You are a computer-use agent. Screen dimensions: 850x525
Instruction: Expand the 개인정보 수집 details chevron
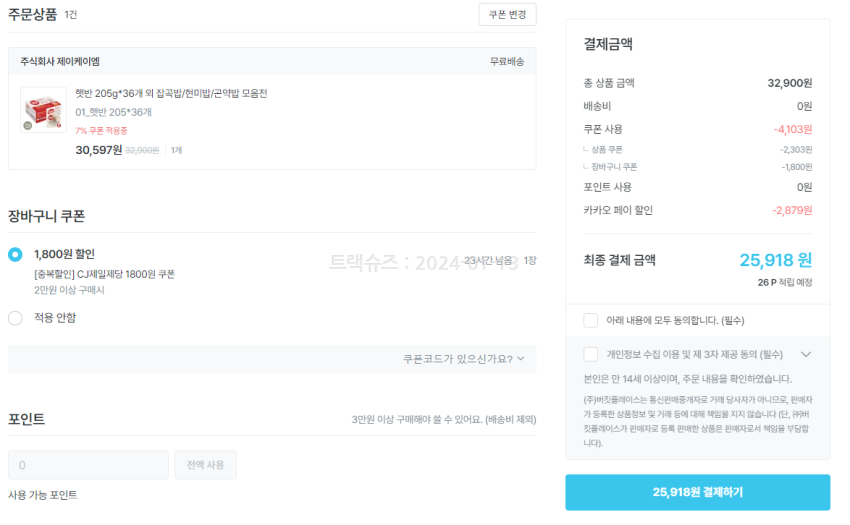tap(806, 354)
